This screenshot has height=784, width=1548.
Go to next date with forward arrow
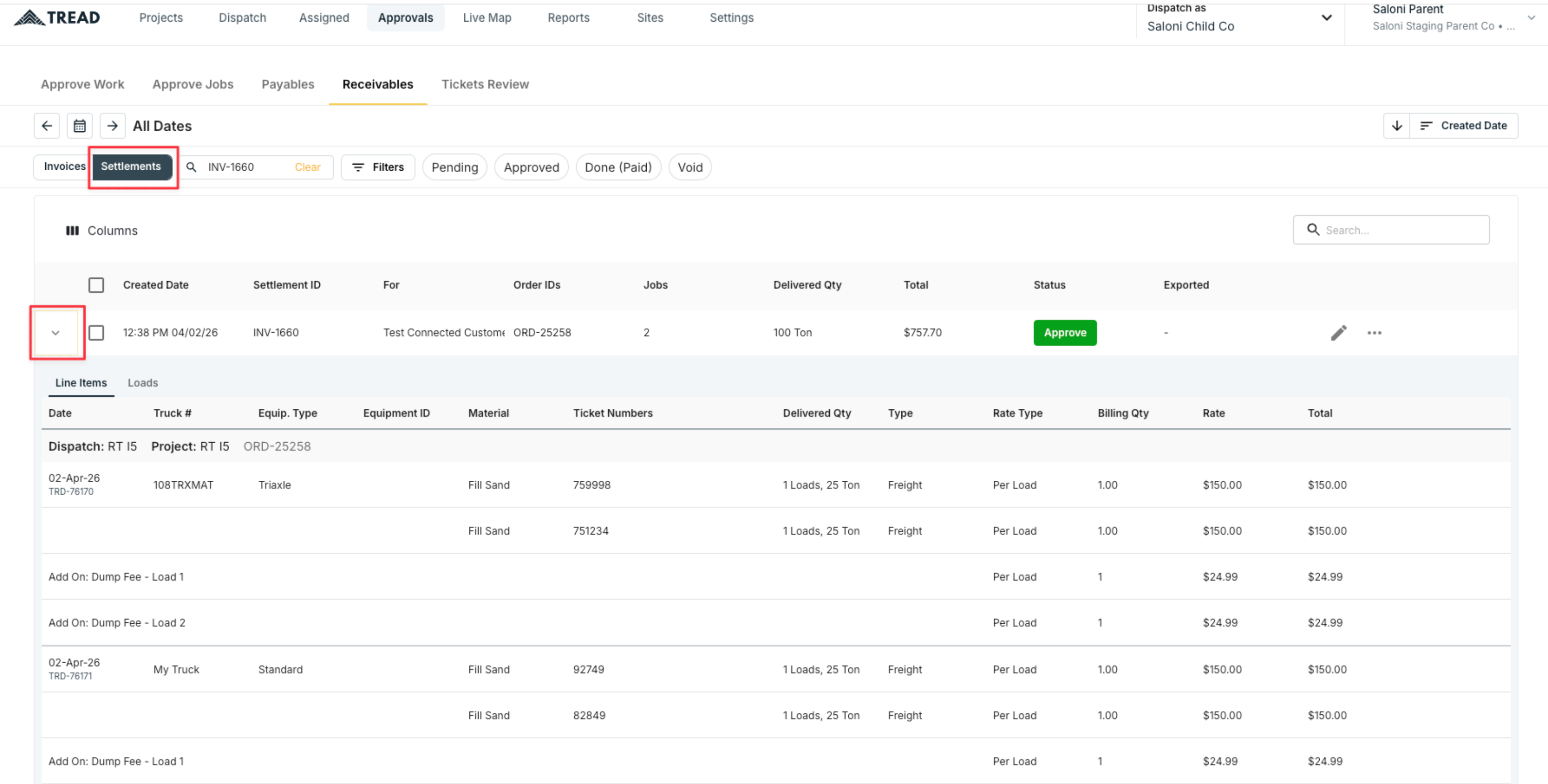coord(112,126)
